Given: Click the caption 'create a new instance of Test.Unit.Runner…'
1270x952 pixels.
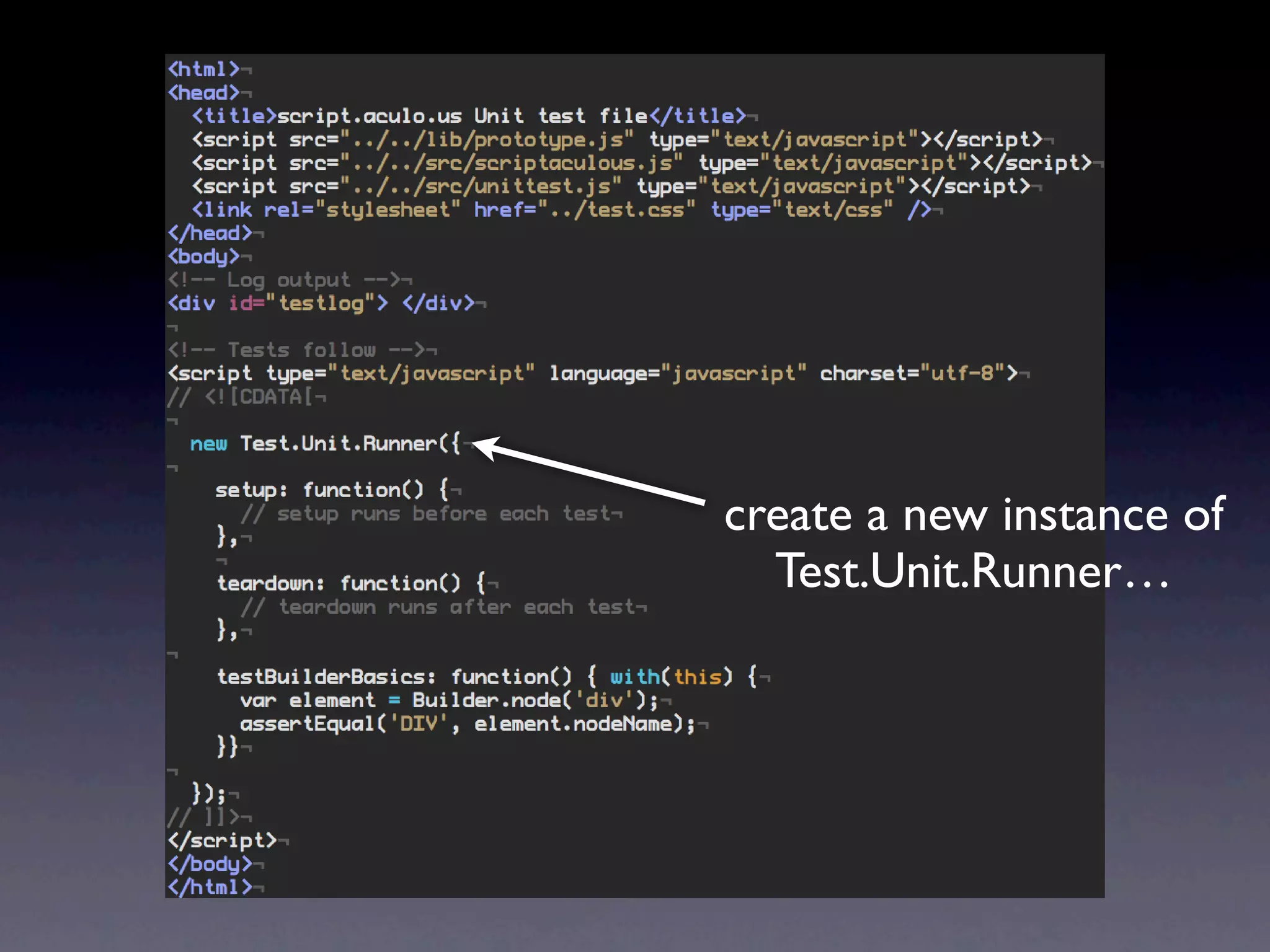Looking at the screenshot, I should (x=974, y=542).
